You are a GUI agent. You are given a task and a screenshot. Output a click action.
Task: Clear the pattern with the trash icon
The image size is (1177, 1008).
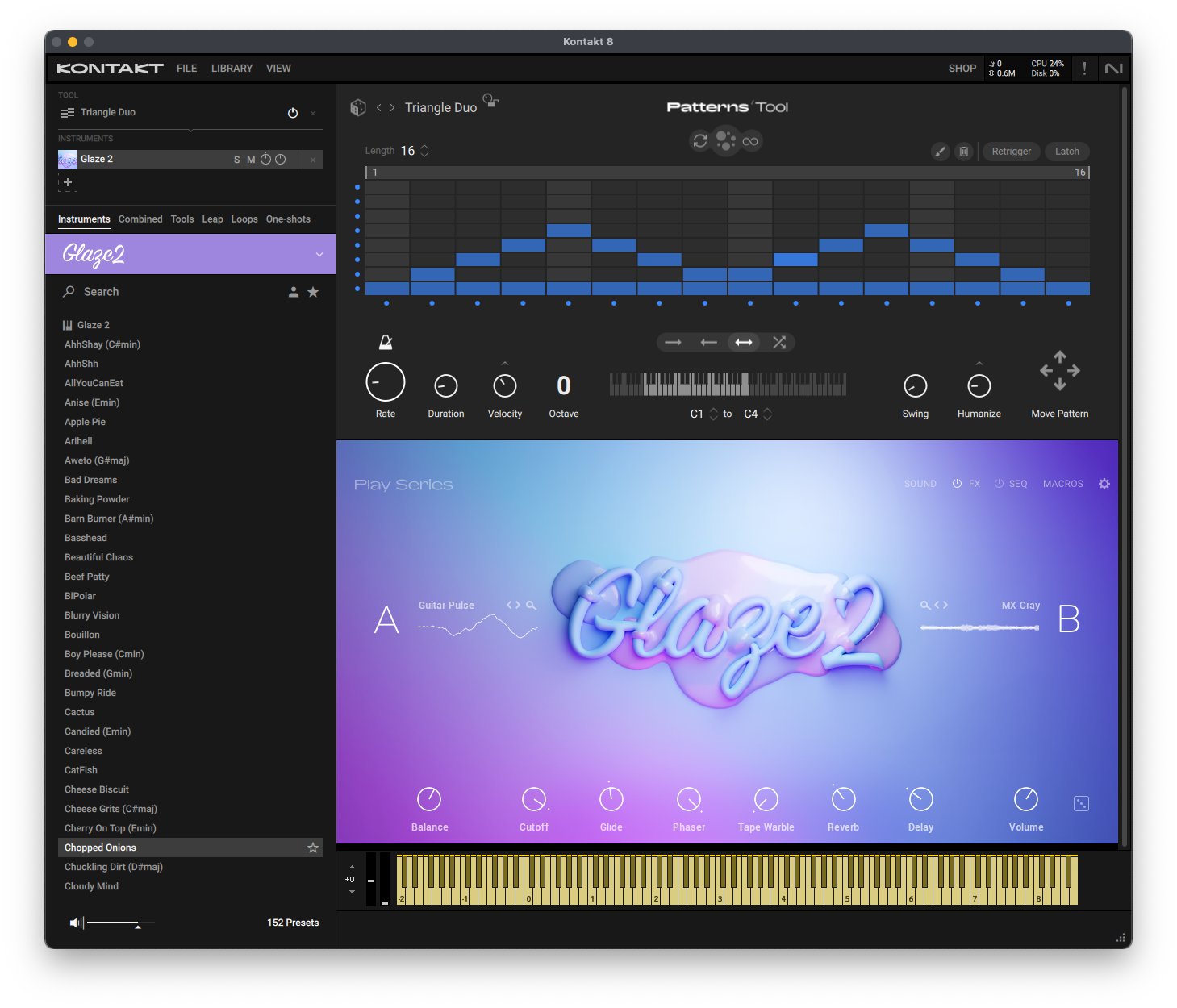pos(963,151)
